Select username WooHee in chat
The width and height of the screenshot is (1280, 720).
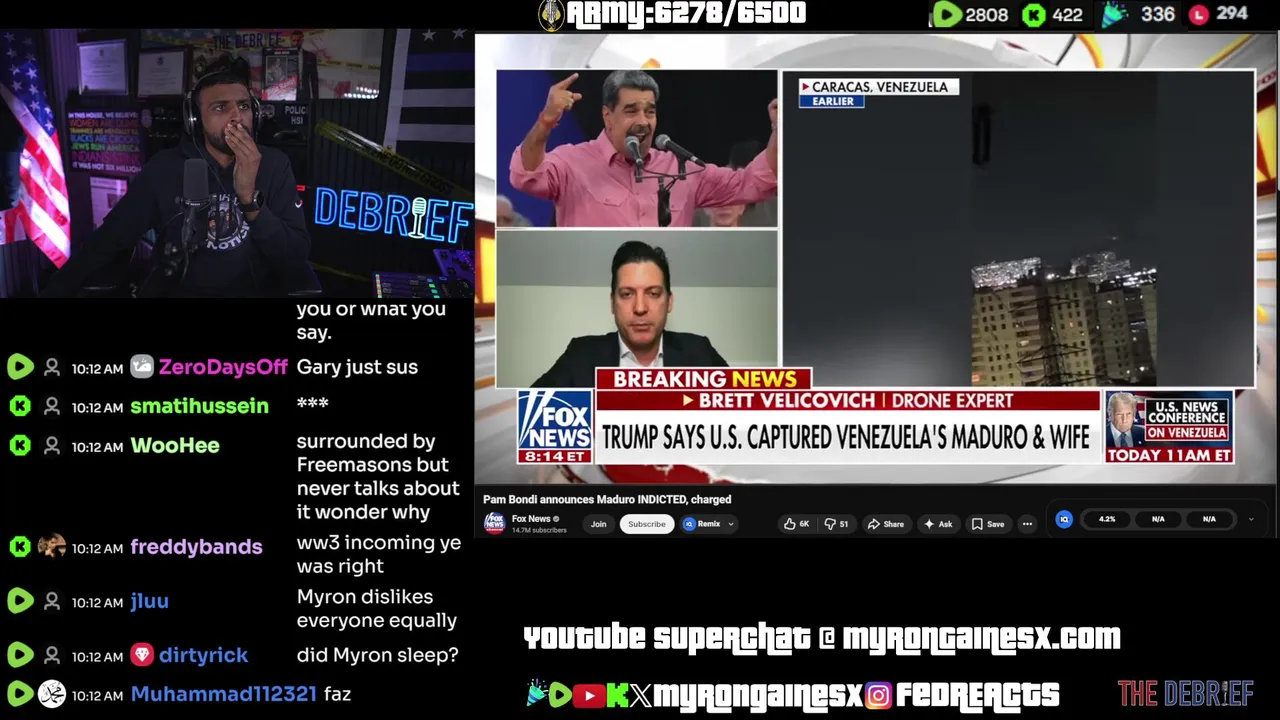175,445
